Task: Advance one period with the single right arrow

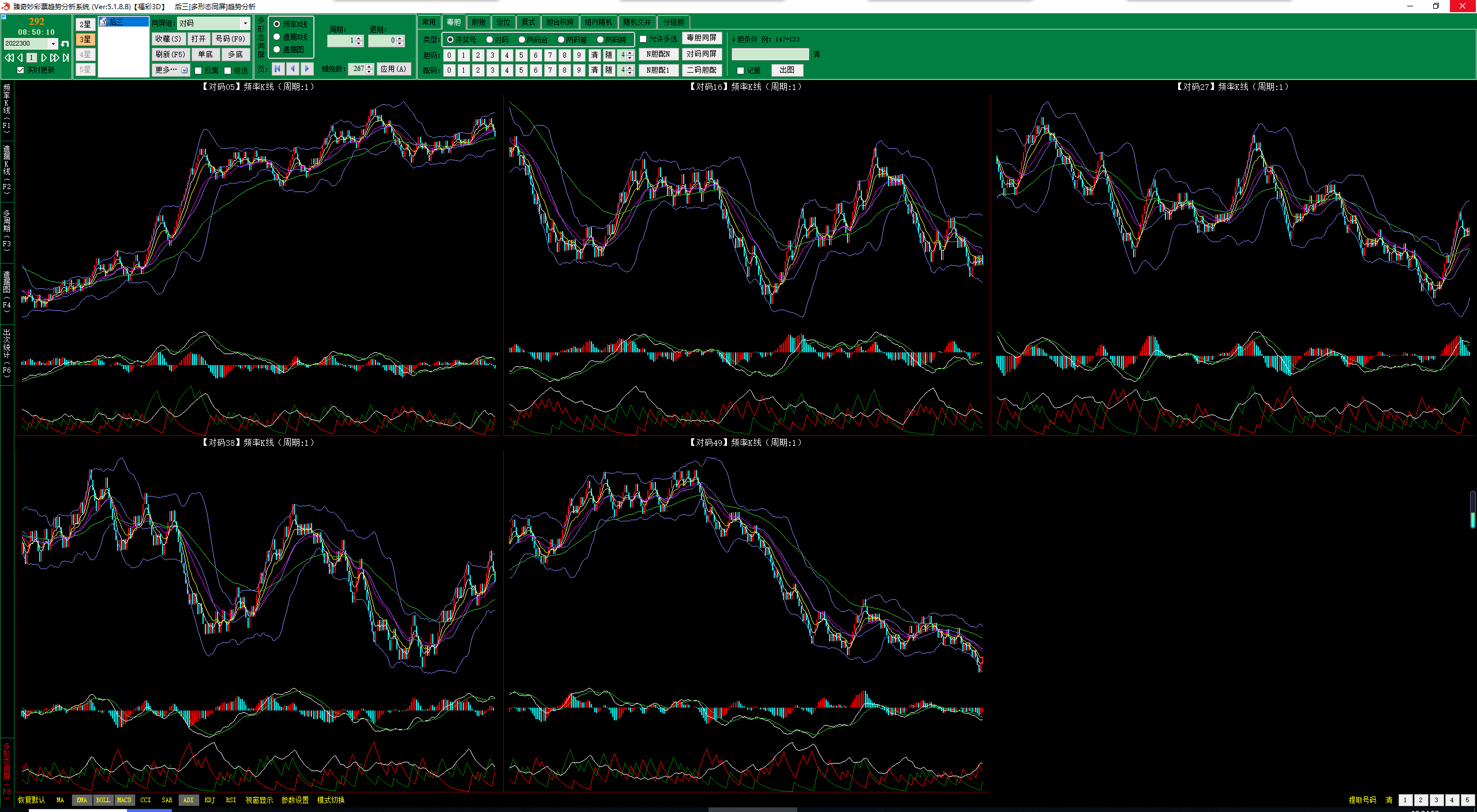Action: pyautogui.click(x=44, y=58)
